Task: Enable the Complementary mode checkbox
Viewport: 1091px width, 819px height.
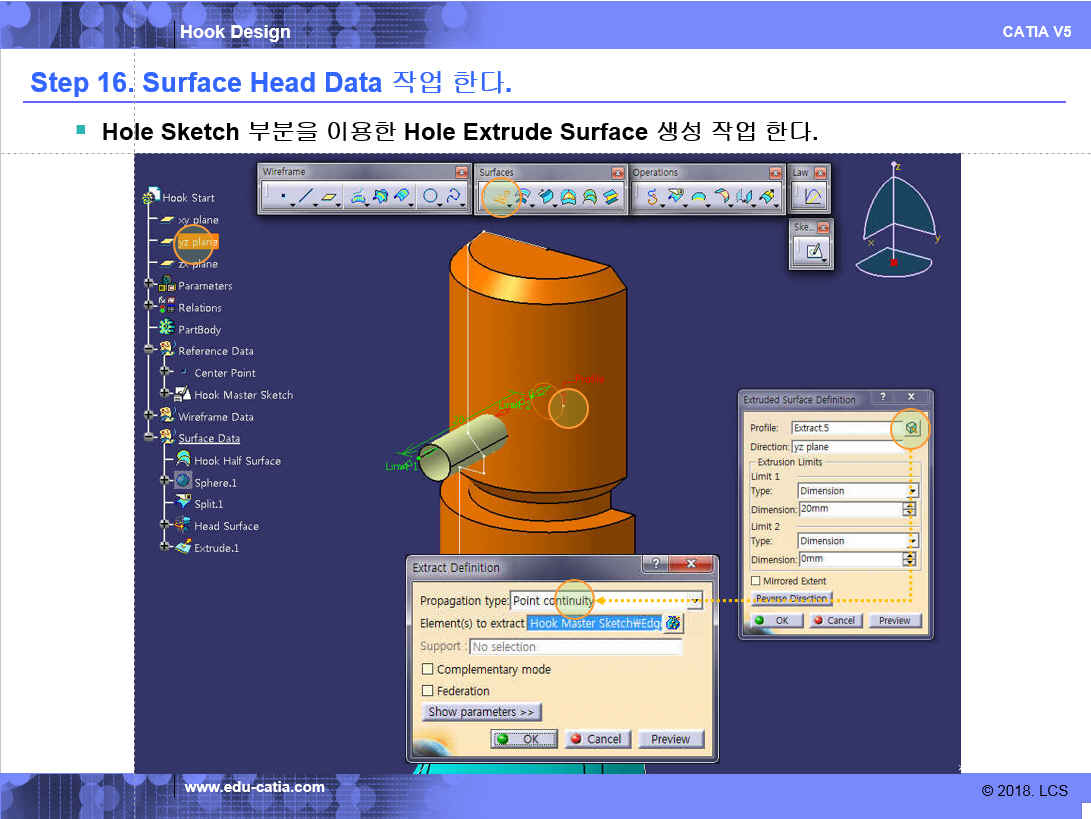Action: coord(428,670)
